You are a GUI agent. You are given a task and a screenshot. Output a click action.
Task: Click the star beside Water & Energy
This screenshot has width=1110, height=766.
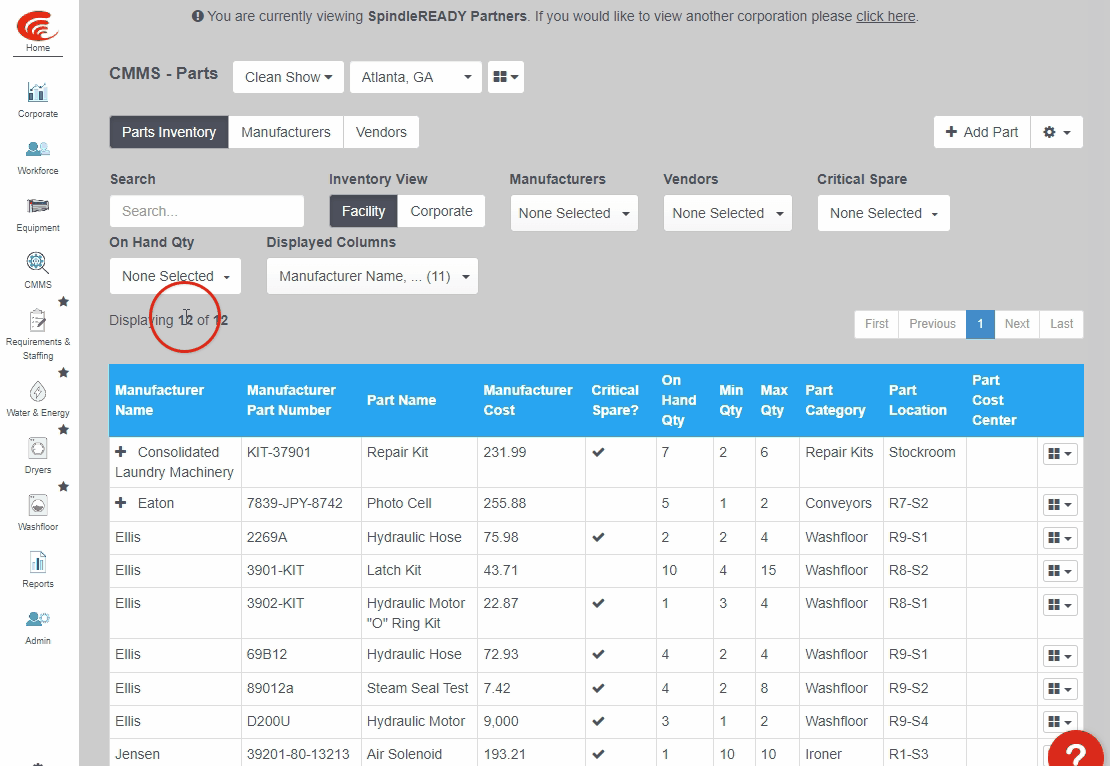pos(63,372)
